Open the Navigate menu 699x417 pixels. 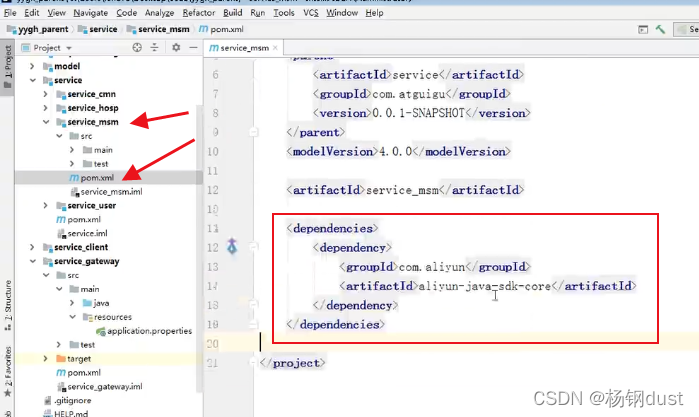(x=90, y=13)
